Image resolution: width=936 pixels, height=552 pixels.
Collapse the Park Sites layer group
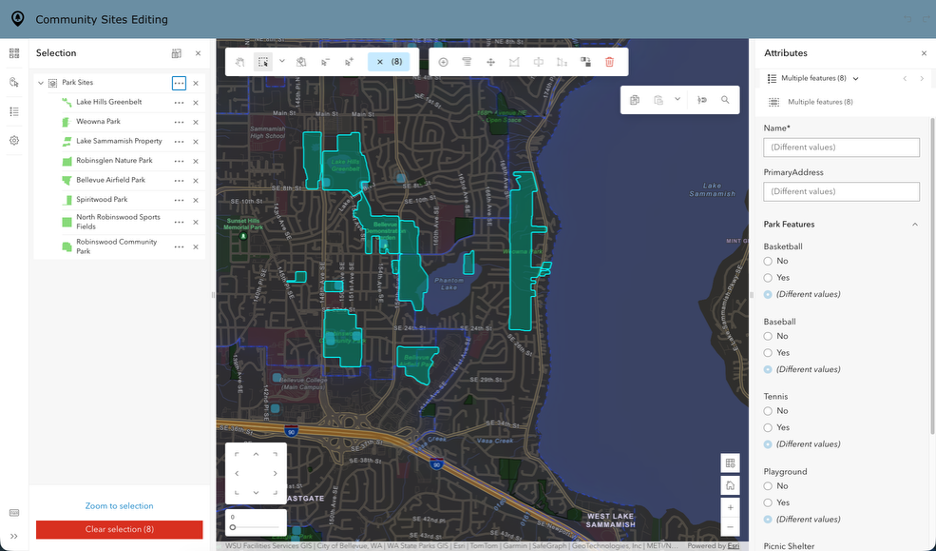pos(41,83)
